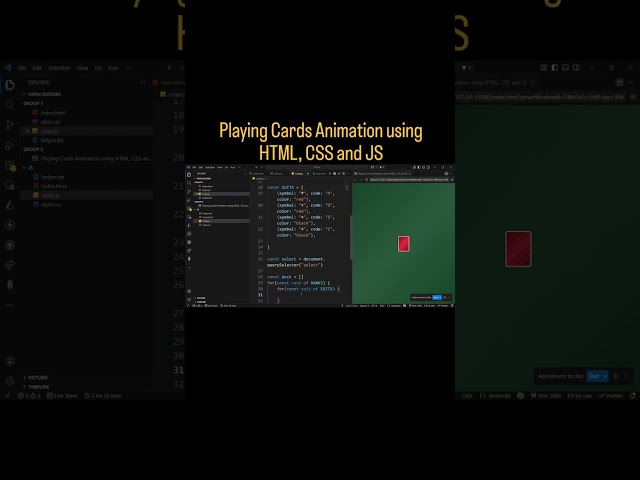Open File menu in dimmed background menu bar
Viewport: 640px width, 480px height.
(x=22, y=68)
